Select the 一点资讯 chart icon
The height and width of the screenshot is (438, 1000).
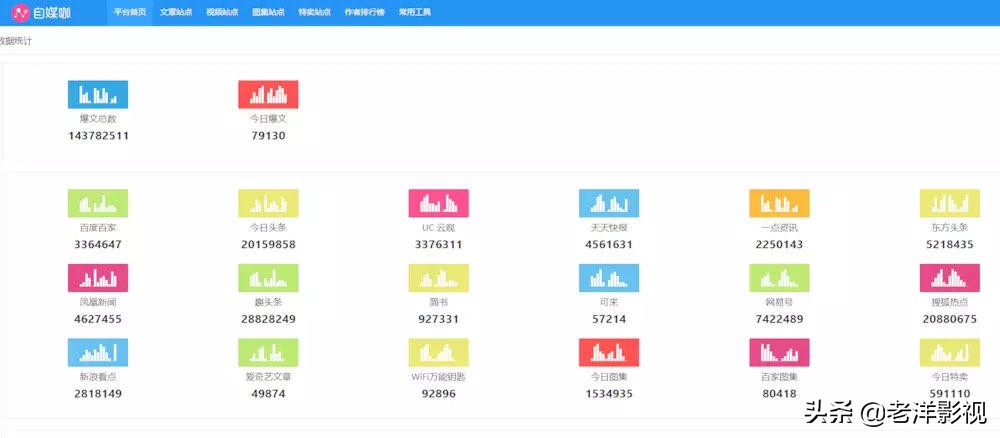click(x=779, y=203)
